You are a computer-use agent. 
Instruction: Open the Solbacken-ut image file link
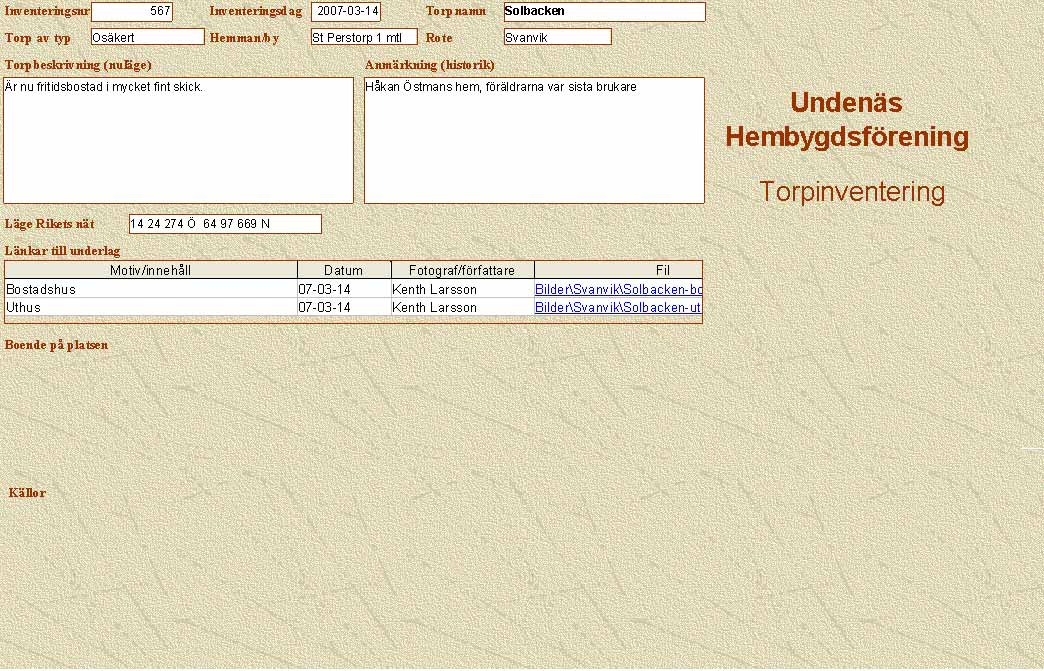[618, 307]
